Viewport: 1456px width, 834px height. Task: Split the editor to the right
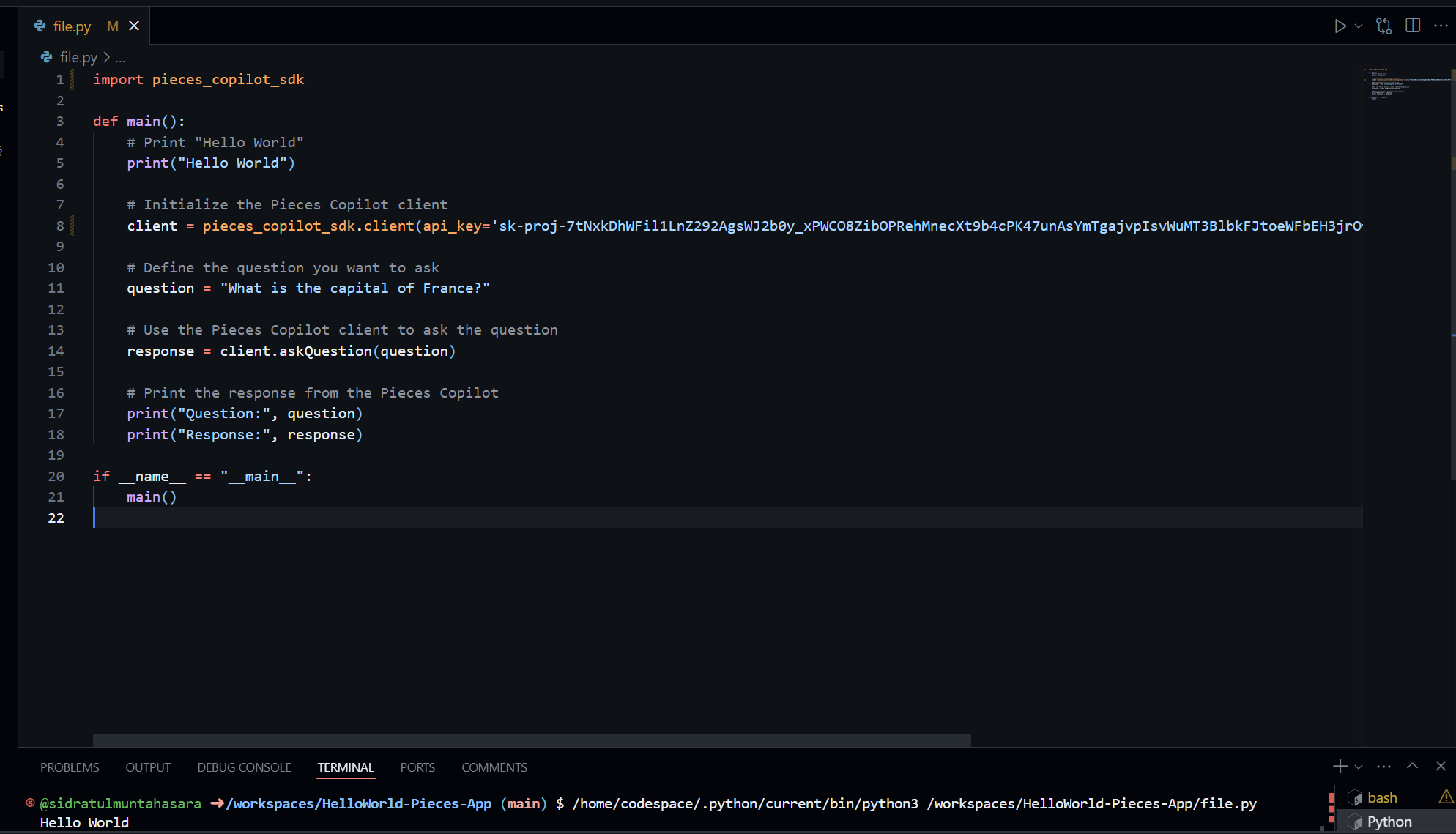coord(1413,26)
